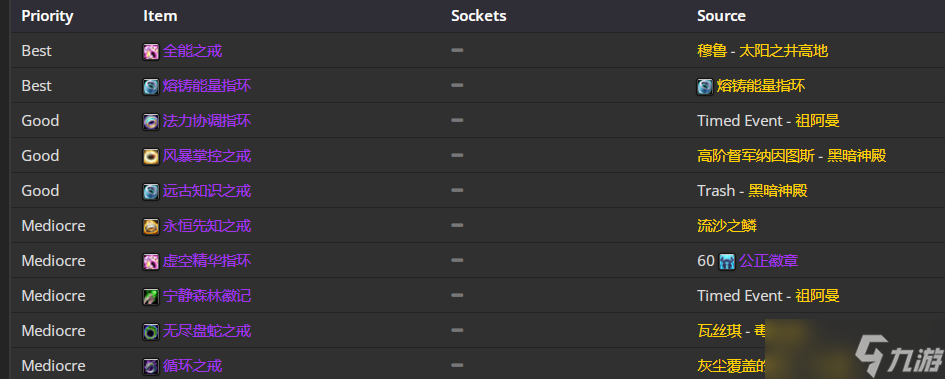Sort by the Priority column header
Viewport: 945px width, 379px height.
pos(47,16)
